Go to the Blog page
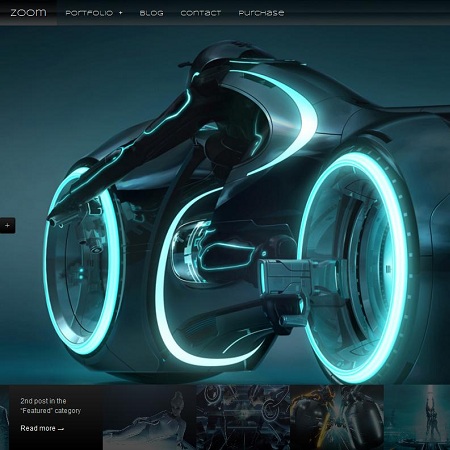 (152, 13)
